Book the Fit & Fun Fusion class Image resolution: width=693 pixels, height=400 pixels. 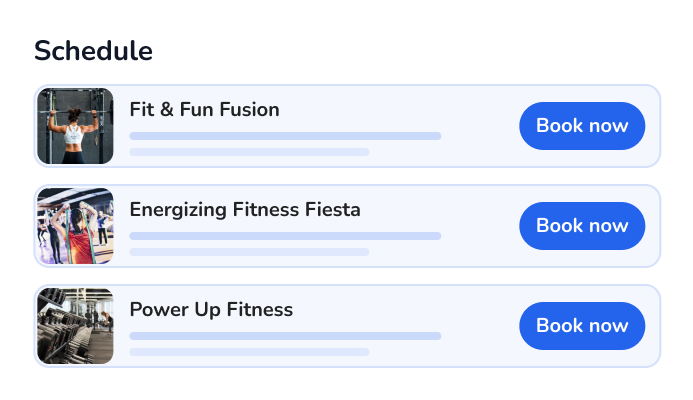pyautogui.click(x=581, y=126)
